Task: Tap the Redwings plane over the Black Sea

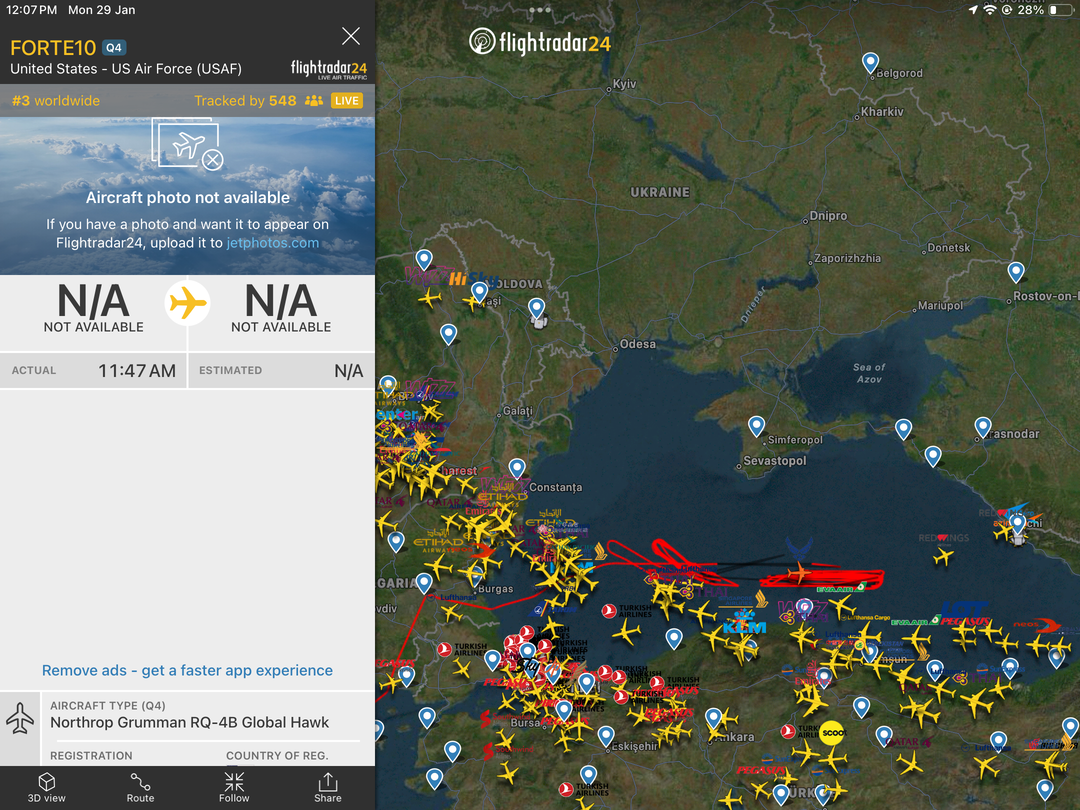Action: coord(944,555)
